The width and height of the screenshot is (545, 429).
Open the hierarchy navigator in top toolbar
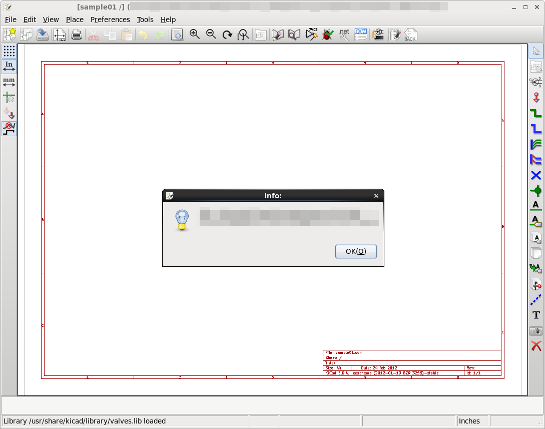[x=261, y=35]
